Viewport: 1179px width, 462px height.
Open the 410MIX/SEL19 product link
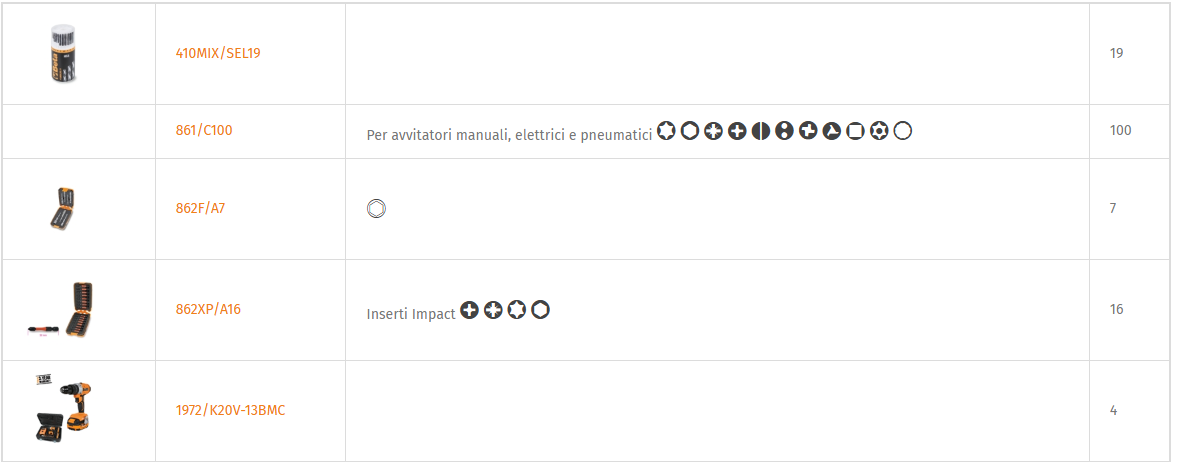[x=218, y=53]
